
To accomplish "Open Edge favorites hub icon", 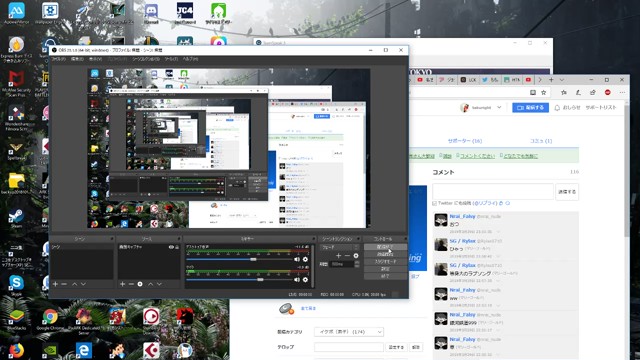I will [x=564, y=93].
